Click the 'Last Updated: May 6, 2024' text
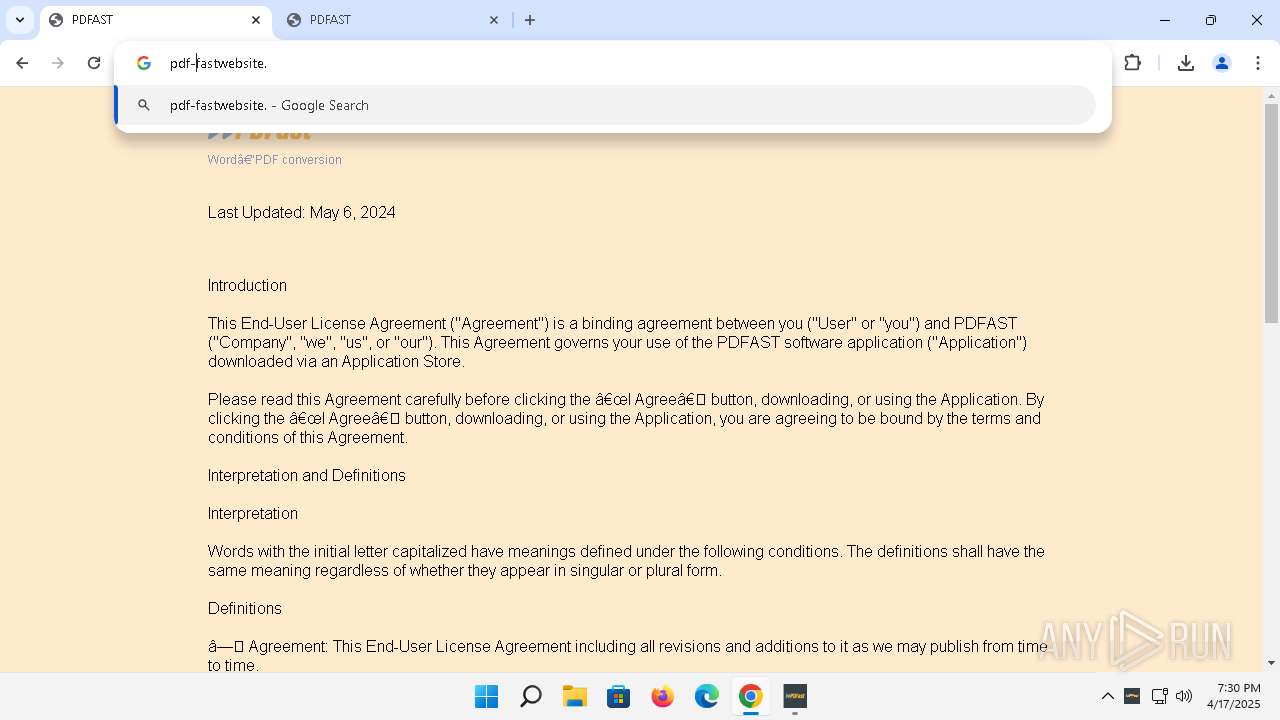 pos(302,212)
